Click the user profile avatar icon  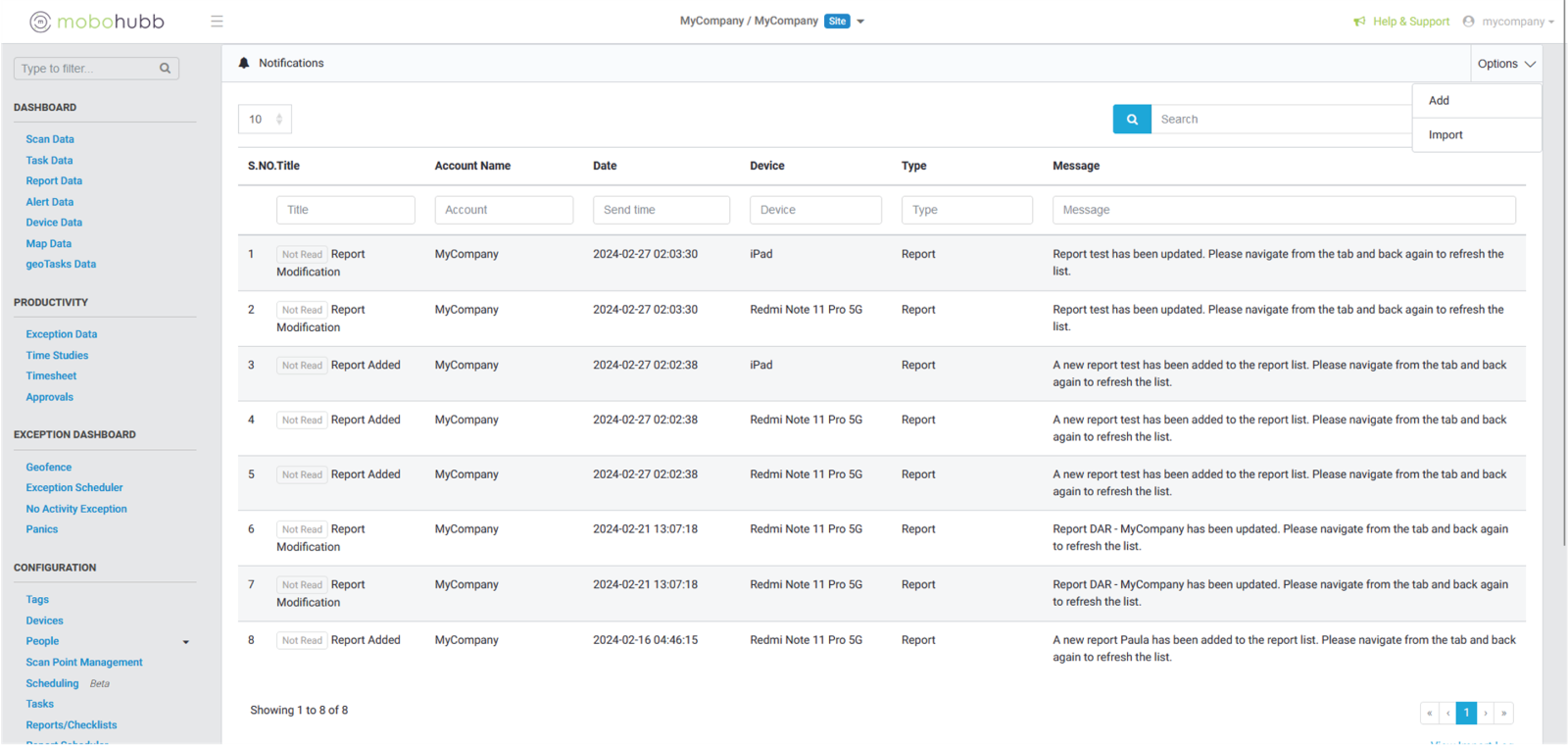tap(1468, 22)
